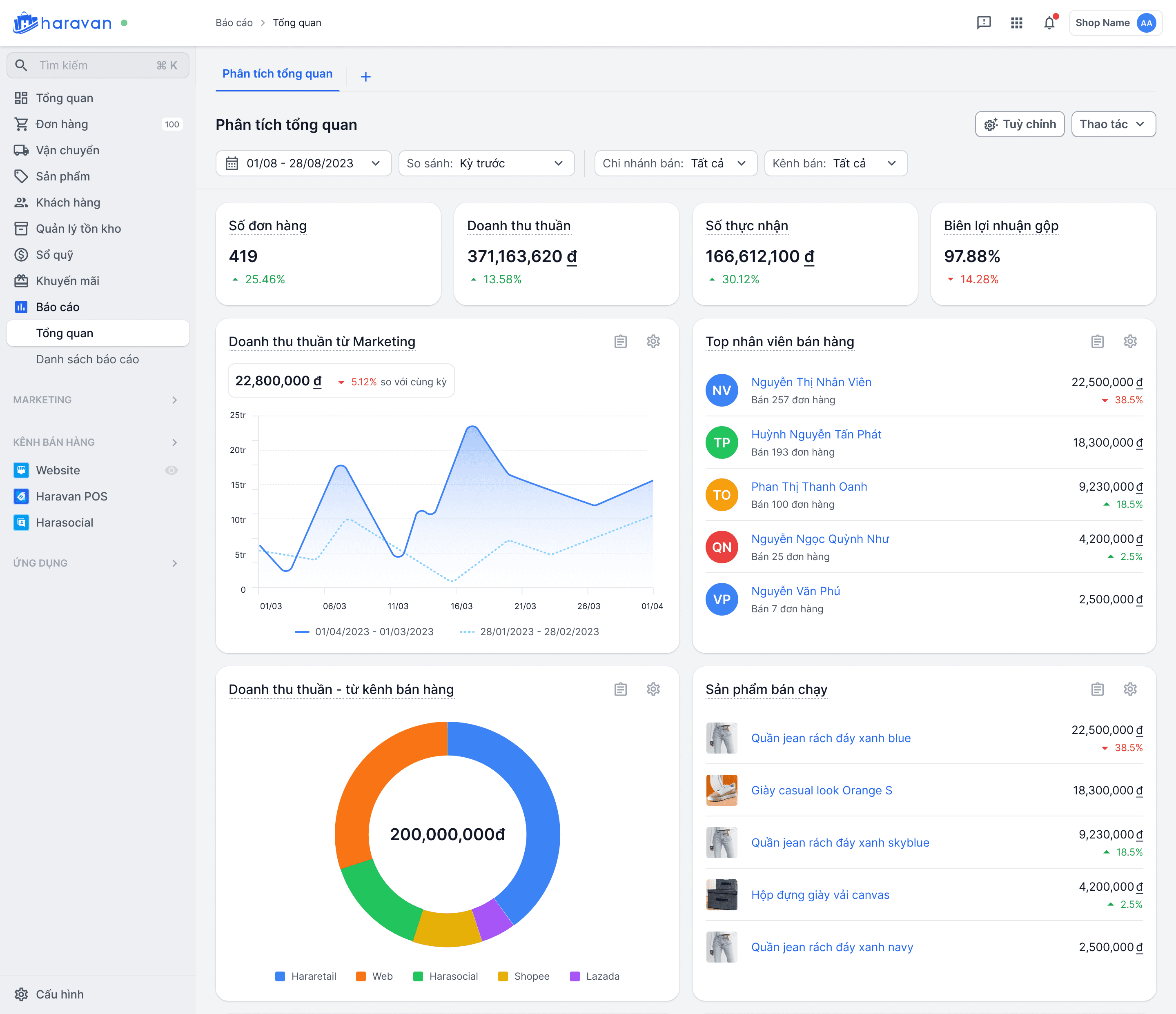The width and height of the screenshot is (1176, 1014).
Task: Expand the MARKETING sidebar section
Action: tap(96, 400)
